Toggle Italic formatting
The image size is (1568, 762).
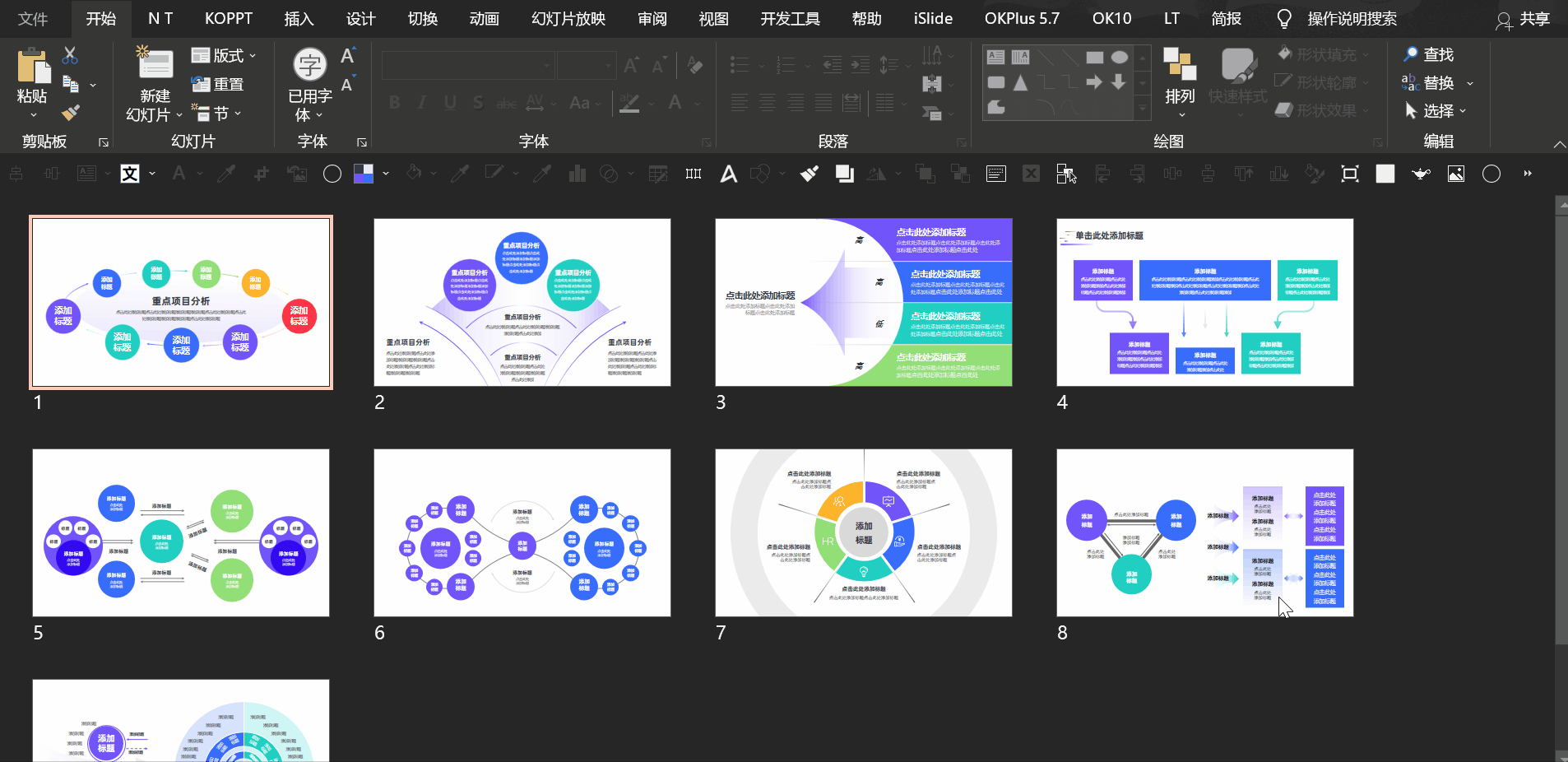click(422, 103)
